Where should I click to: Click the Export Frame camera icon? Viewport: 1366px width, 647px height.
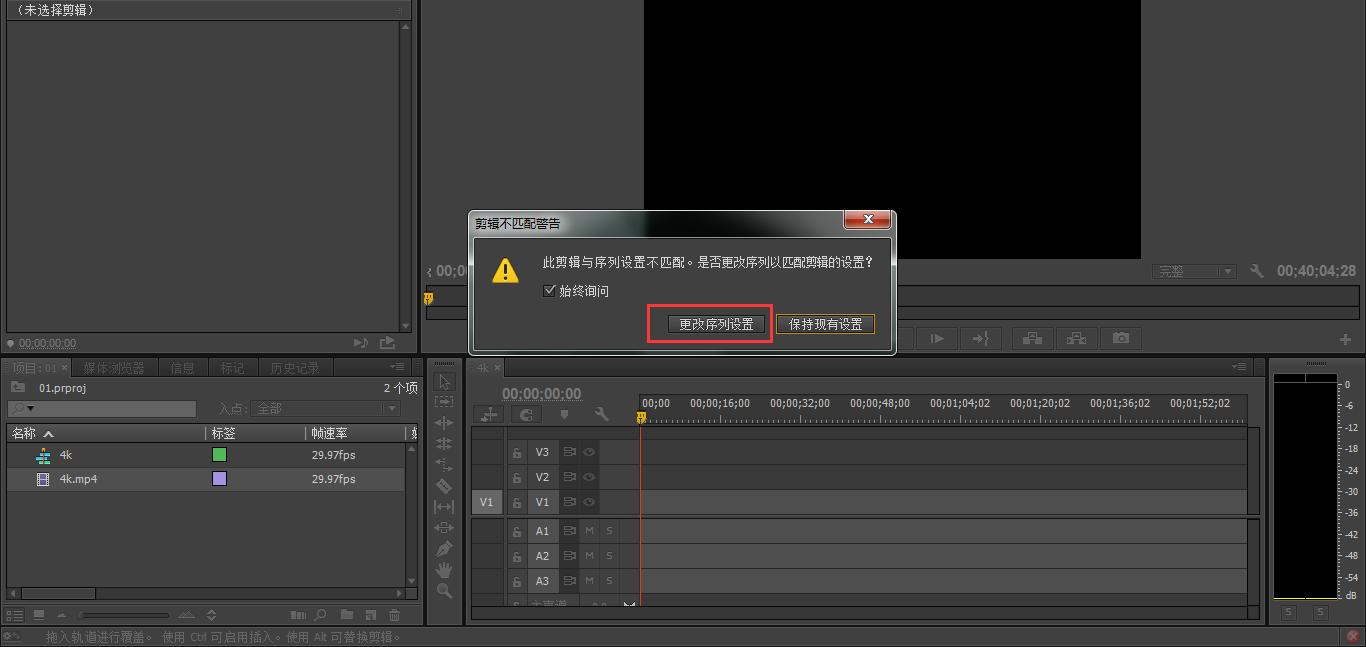click(1120, 339)
